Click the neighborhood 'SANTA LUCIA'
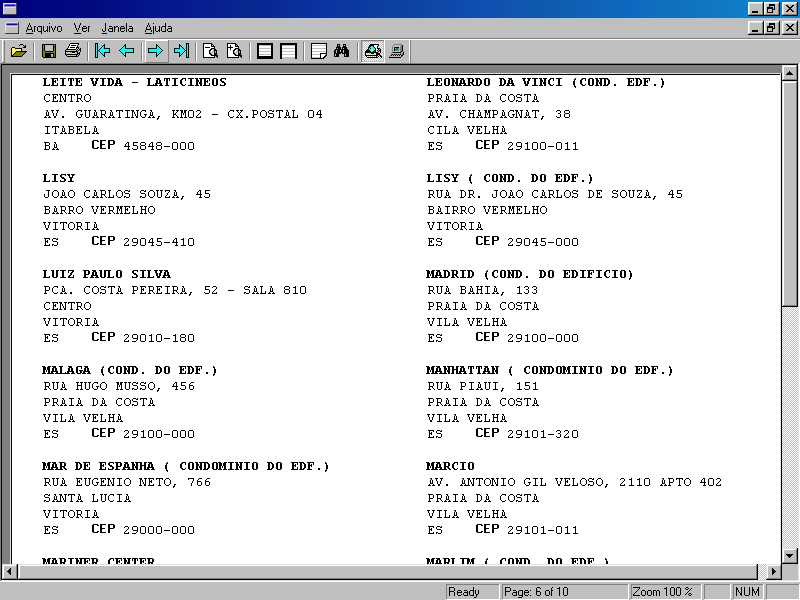 coord(87,498)
